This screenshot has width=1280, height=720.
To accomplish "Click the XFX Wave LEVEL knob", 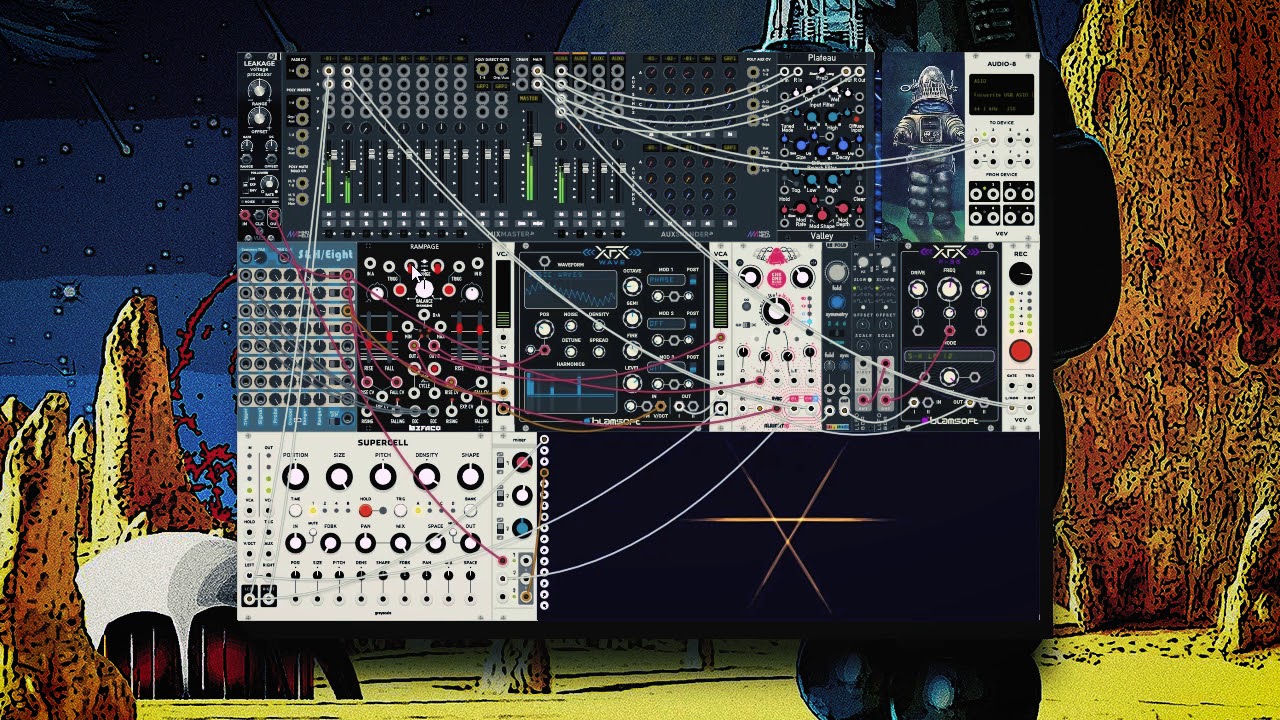I will pyautogui.click(x=632, y=383).
